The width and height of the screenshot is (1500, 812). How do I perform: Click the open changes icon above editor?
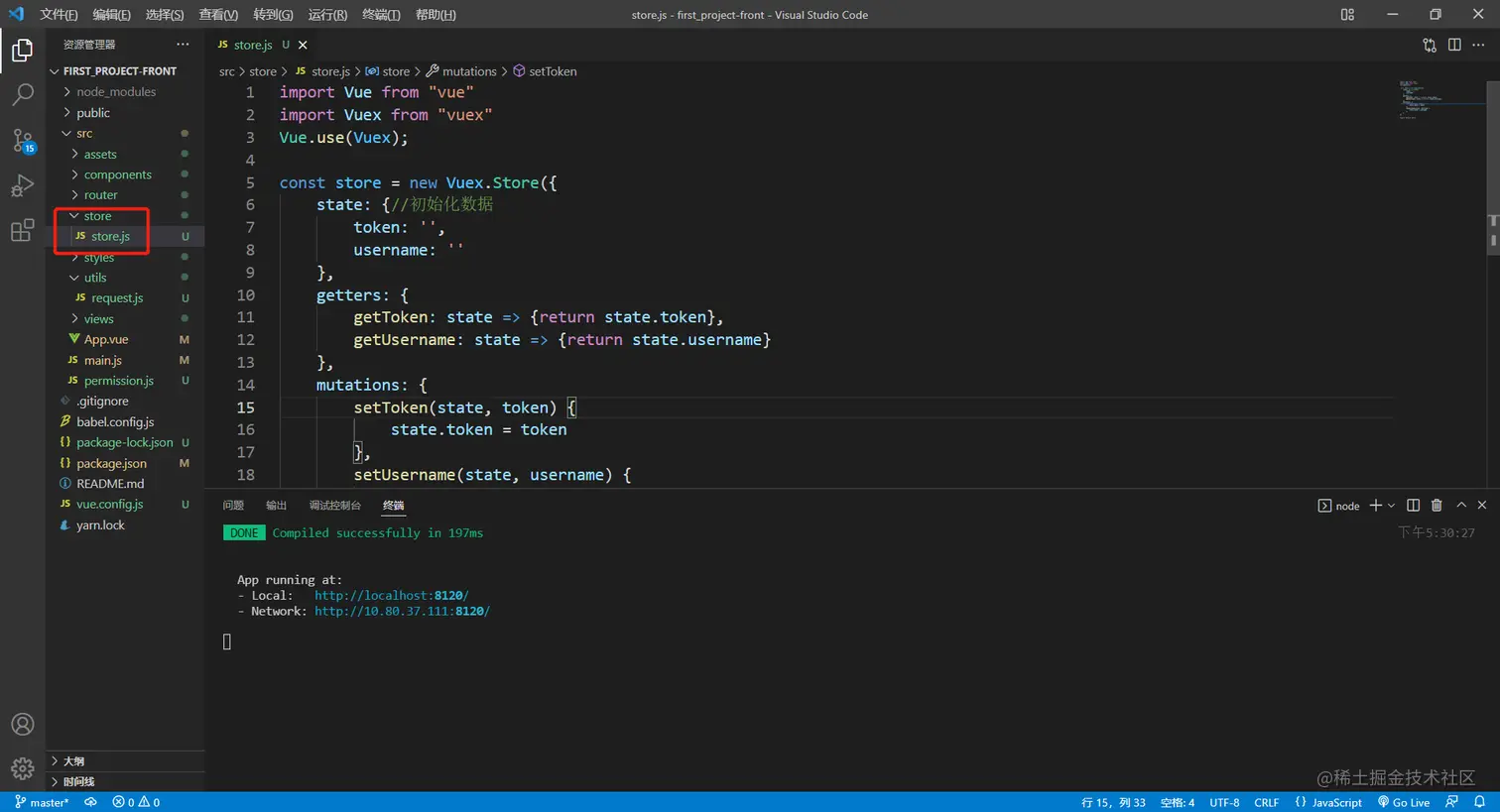click(1430, 45)
